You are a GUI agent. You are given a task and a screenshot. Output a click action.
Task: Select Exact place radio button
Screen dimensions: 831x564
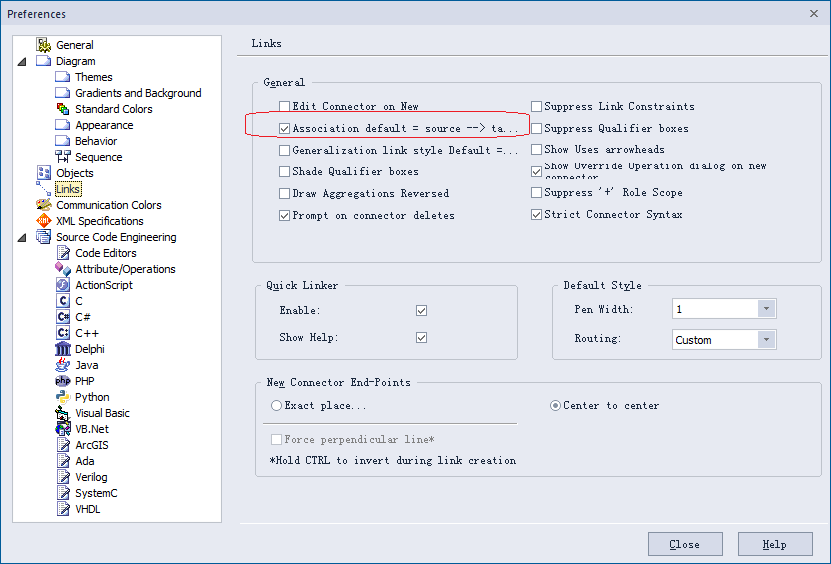(276, 406)
